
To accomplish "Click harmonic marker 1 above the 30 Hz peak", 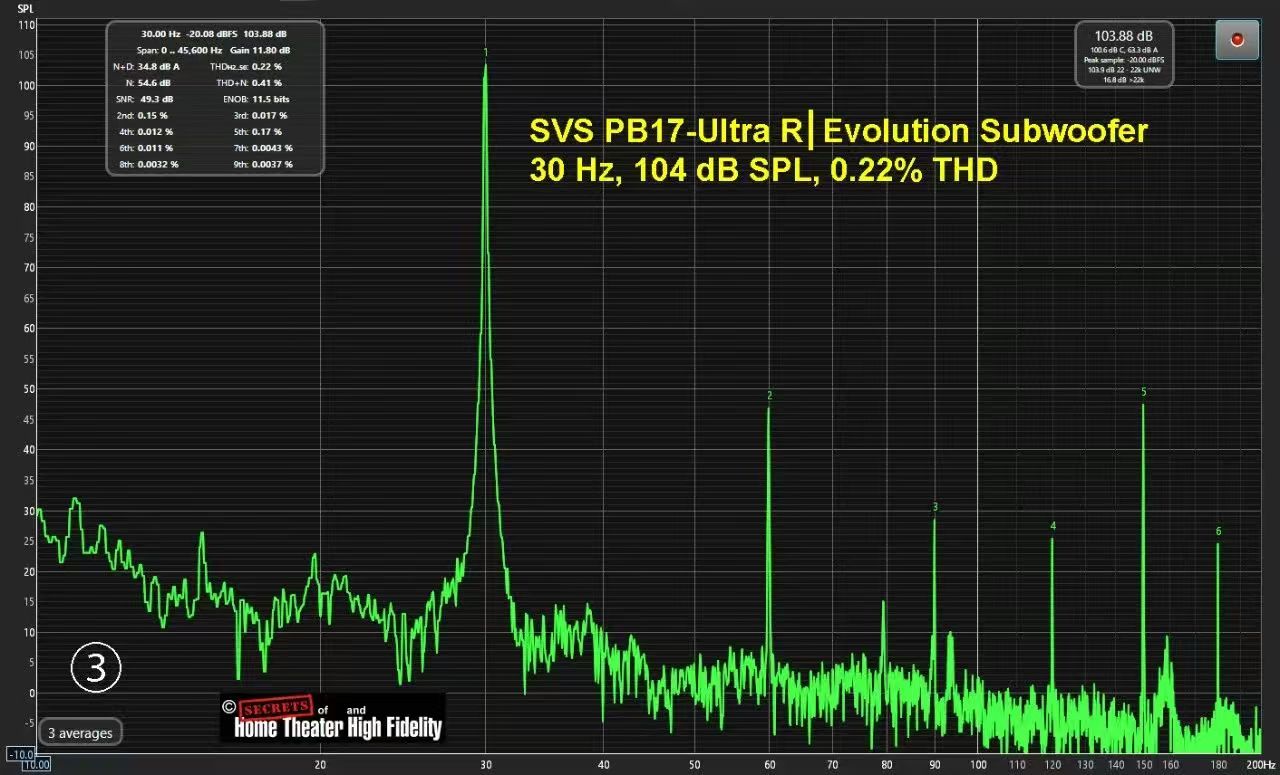I will (486, 52).
